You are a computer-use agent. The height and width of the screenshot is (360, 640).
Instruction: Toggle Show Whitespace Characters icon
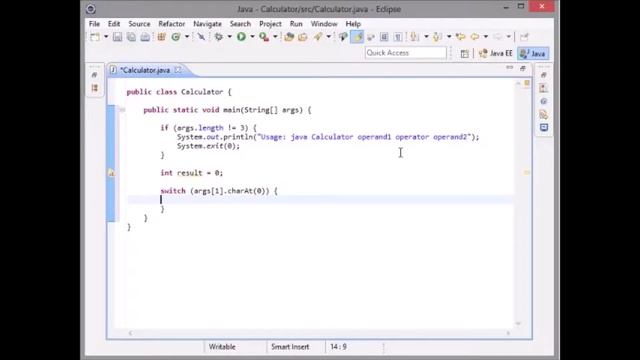pyautogui.click(x=398, y=37)
